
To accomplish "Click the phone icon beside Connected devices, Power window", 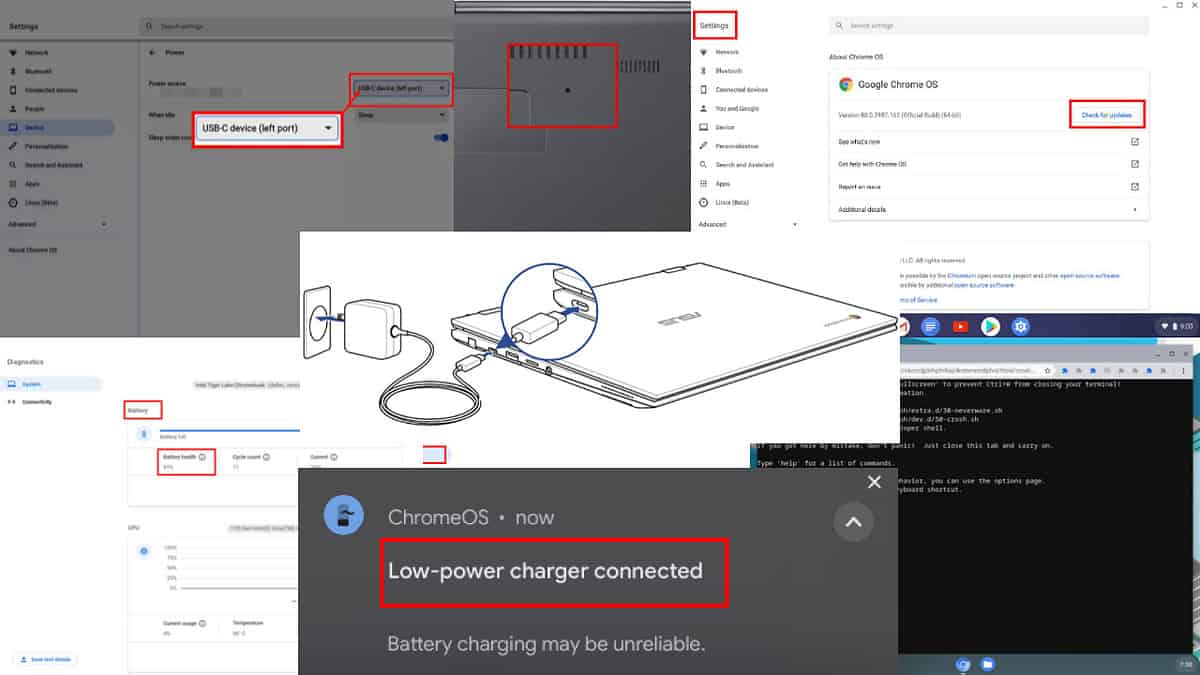I will tap(13, 90).
